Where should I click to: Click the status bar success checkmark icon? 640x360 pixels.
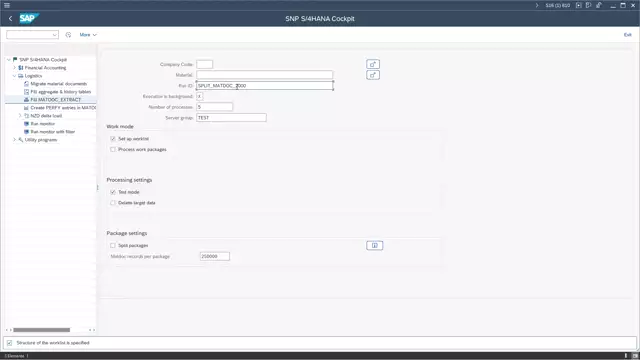(9, 343)
